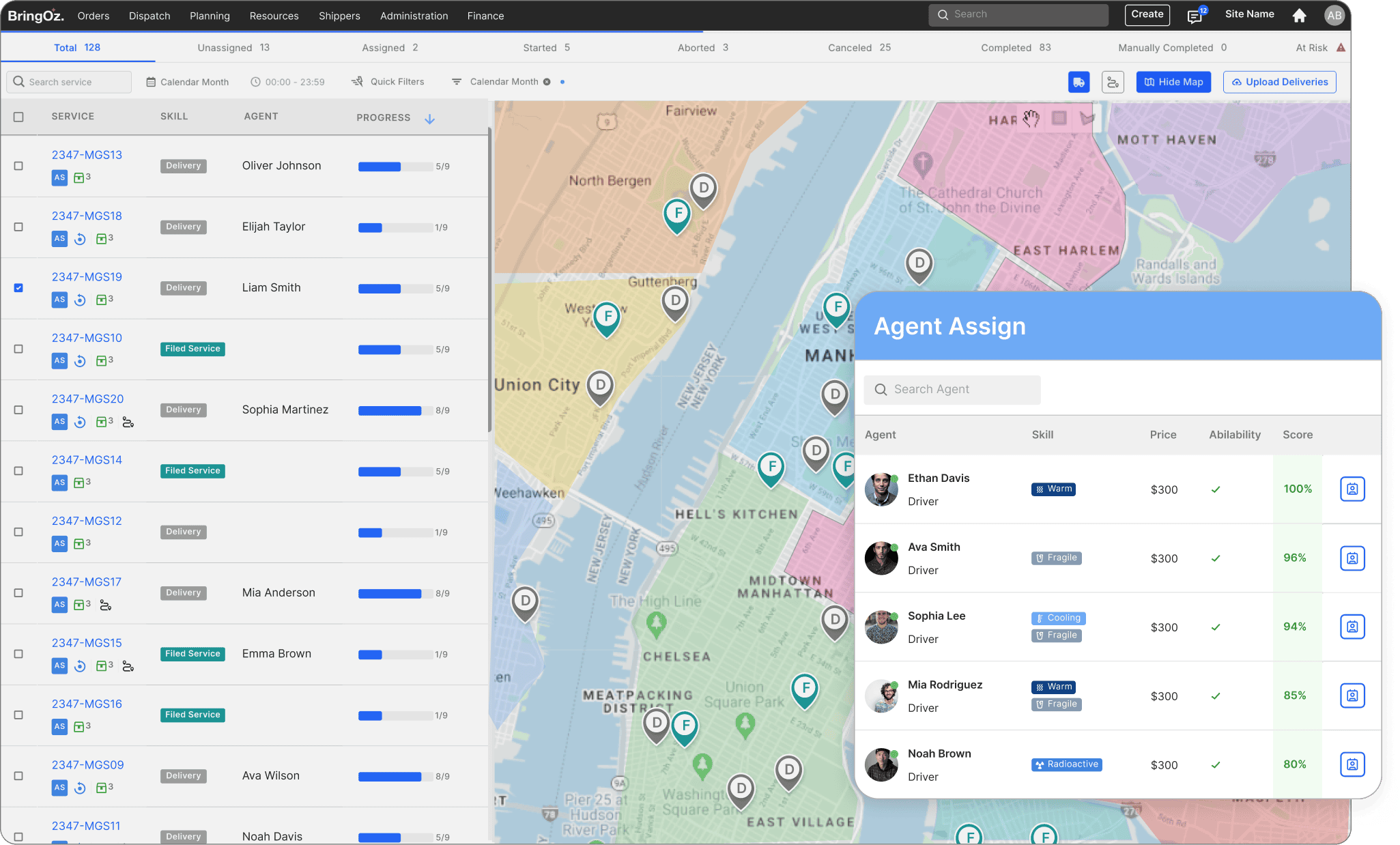Assign agent Mia Rodriguez using assign icon

[1352, 696]
